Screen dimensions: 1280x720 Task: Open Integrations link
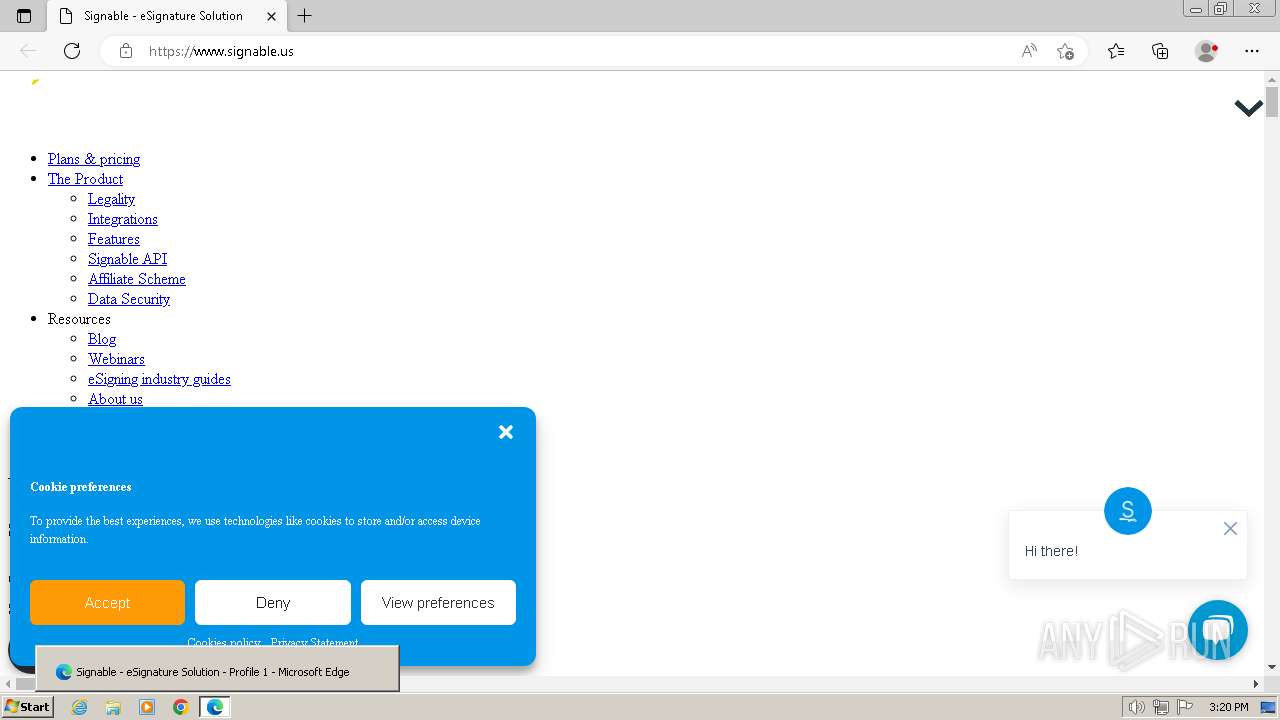pyautogui.click(x=122, y=219)
